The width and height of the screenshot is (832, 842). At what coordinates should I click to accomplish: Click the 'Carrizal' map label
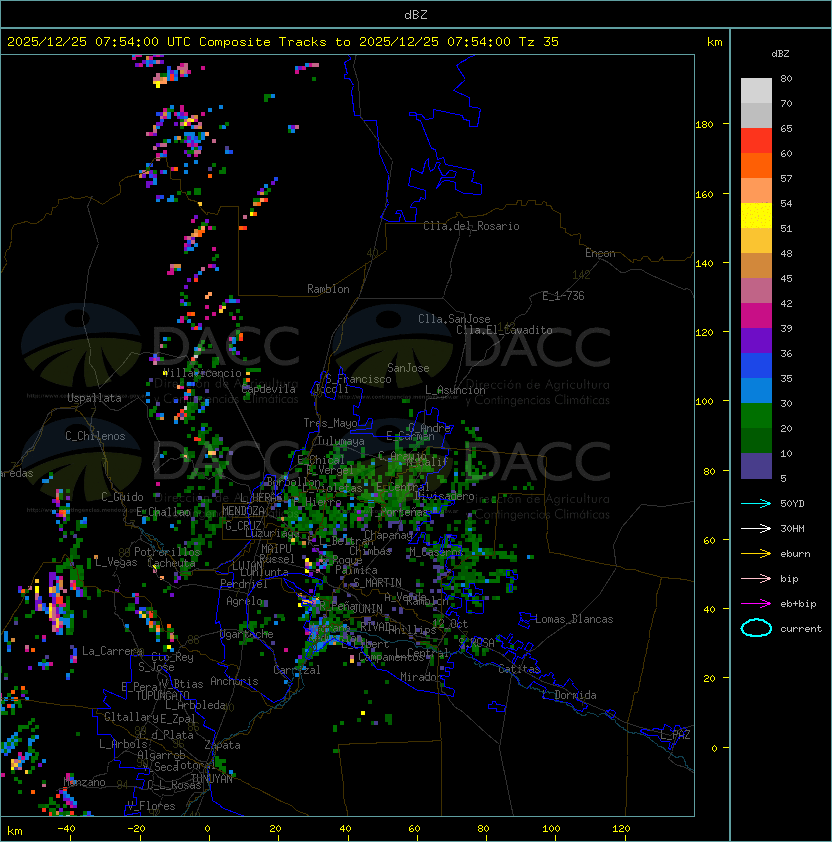pyautogui.click(x=297, y=670)
